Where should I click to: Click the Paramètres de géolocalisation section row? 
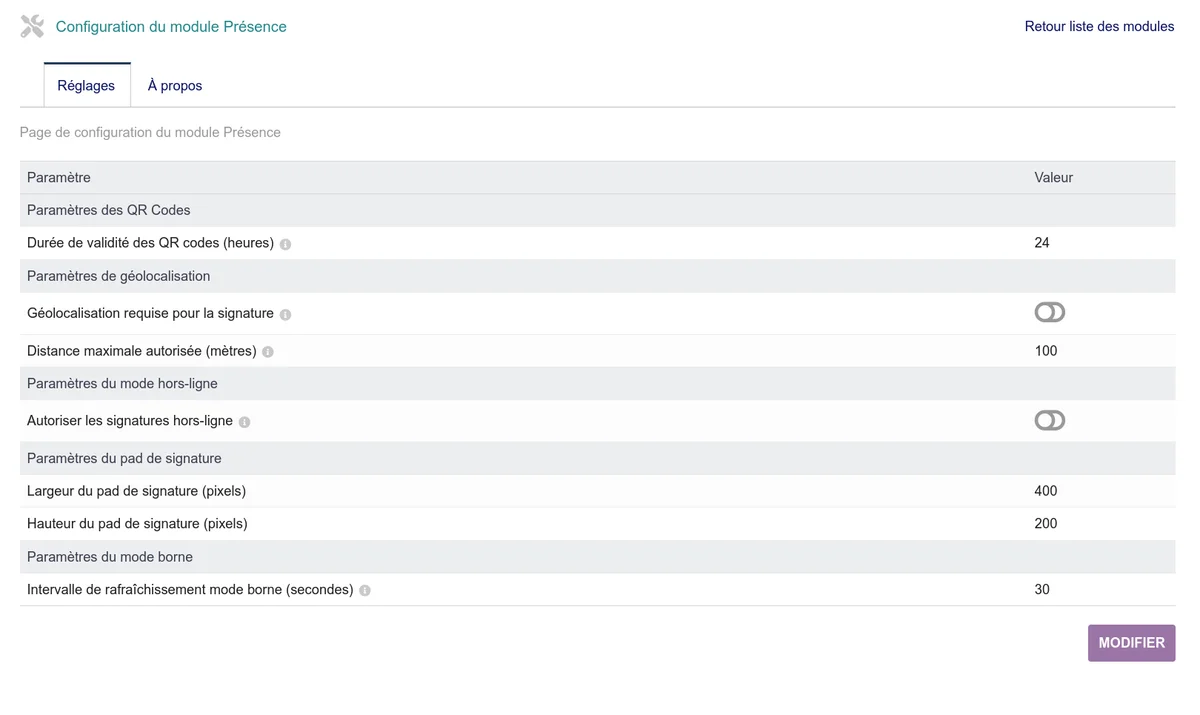(598, 276)
